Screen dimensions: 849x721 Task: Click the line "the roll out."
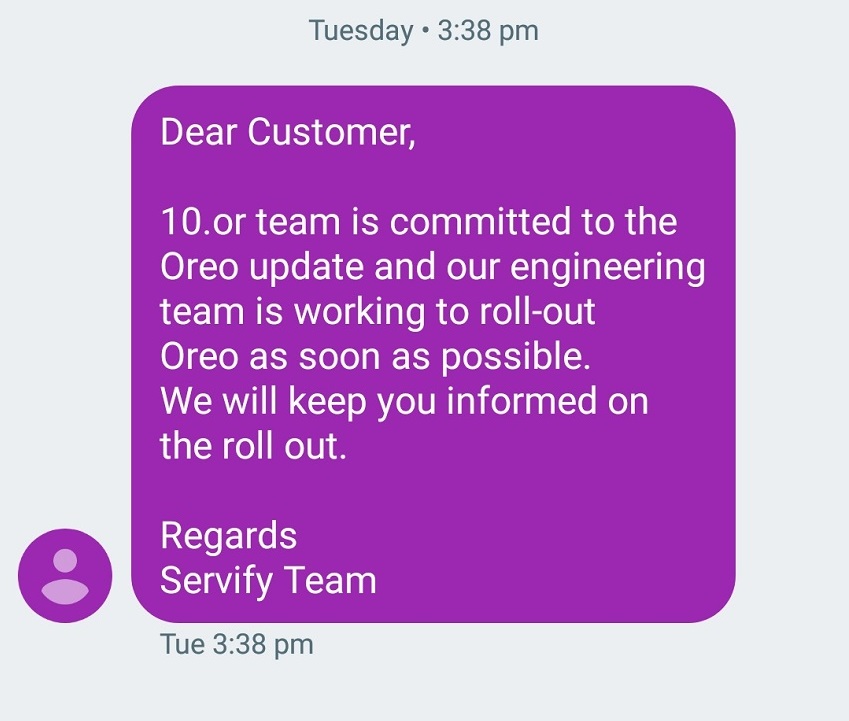253,445
